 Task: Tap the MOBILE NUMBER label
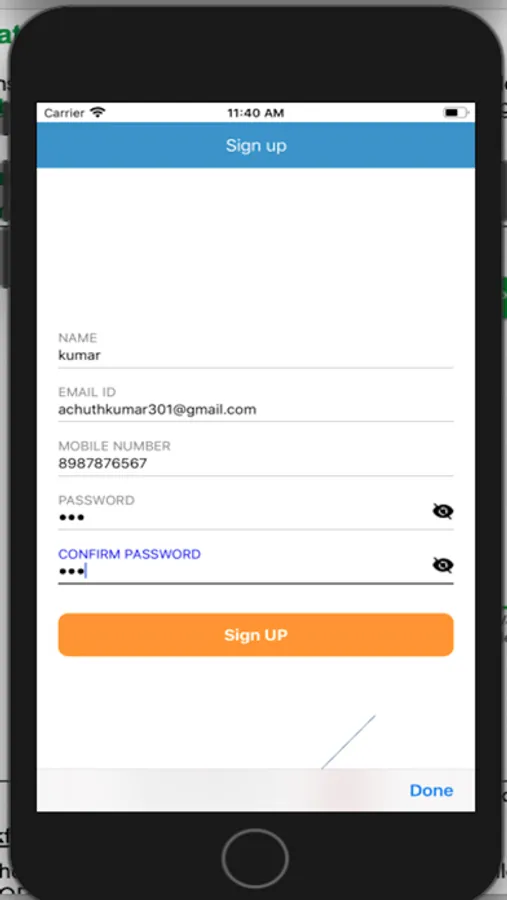point(114,446)
